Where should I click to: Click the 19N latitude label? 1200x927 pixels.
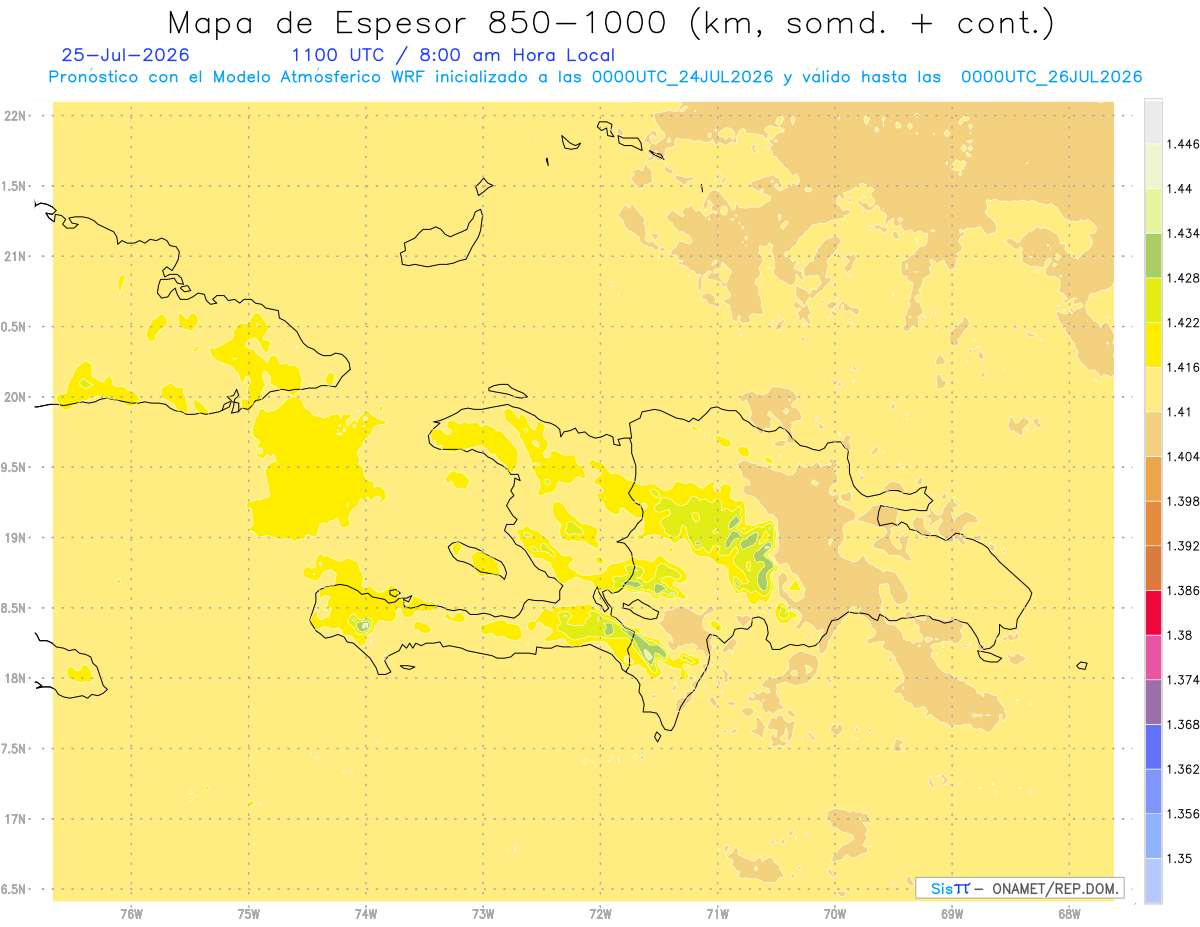coord(16,537)
